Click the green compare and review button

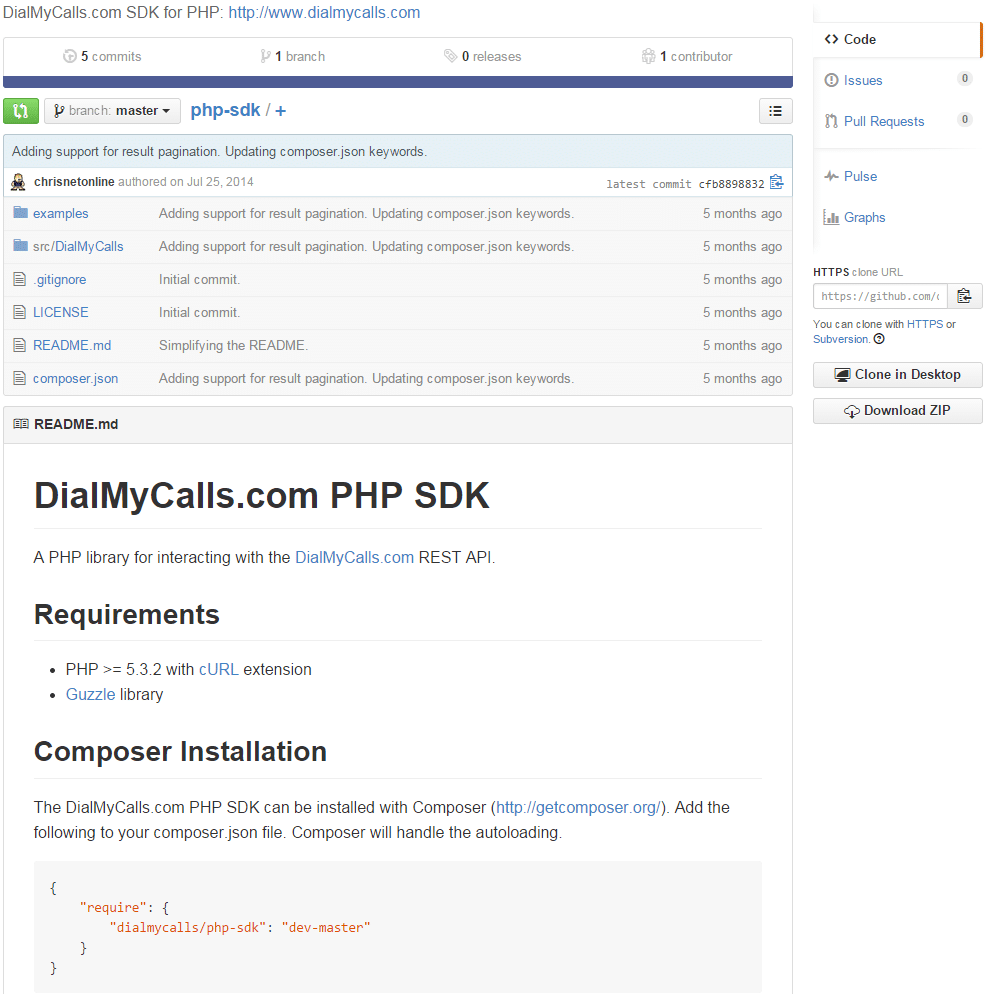21,111
